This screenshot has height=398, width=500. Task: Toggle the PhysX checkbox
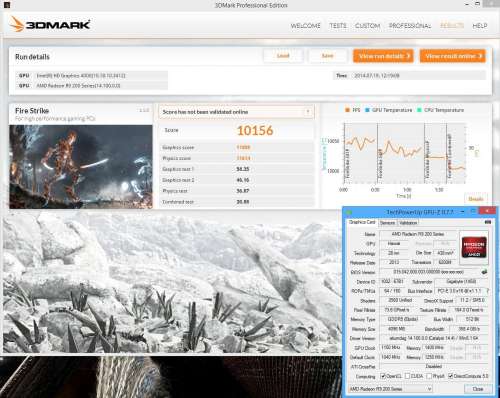[429, 376]
